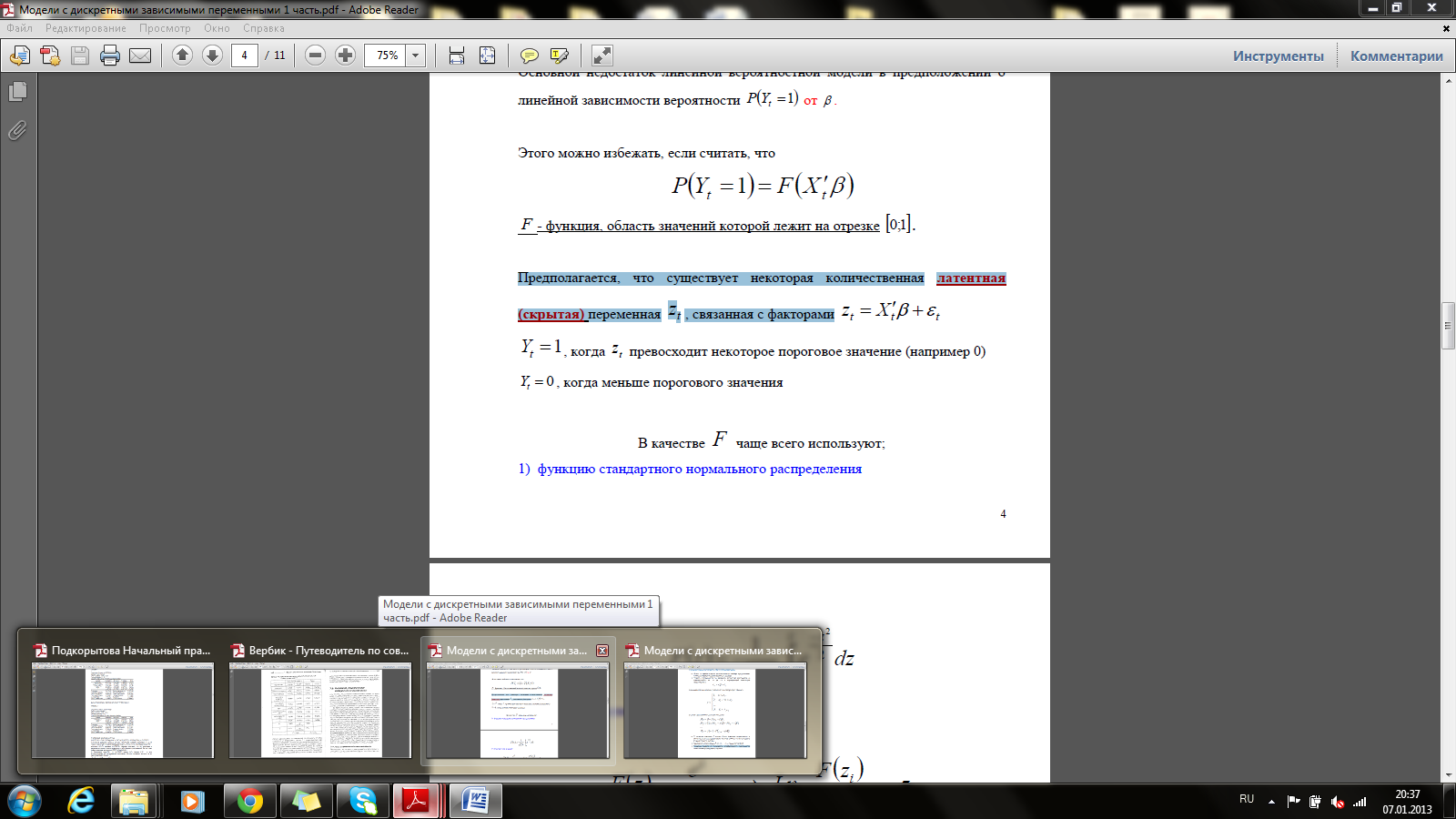Switch to read mode view icon

pos(602,56)
